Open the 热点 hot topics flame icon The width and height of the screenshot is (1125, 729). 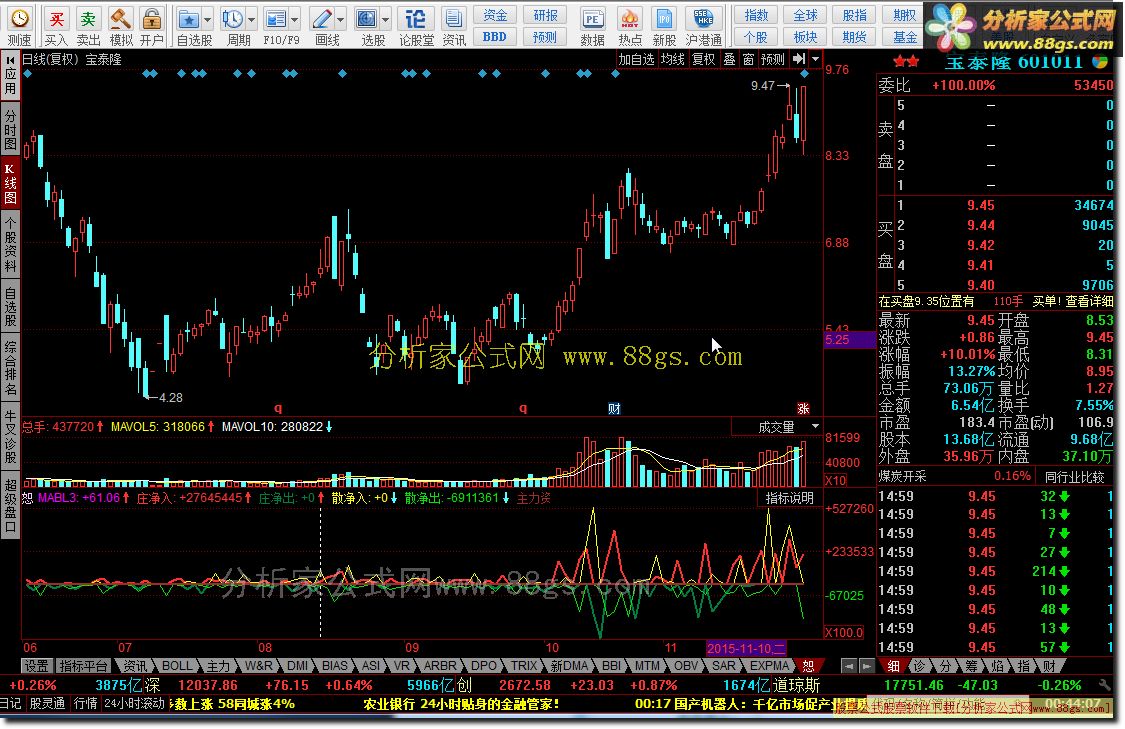[x=629, y=19]
